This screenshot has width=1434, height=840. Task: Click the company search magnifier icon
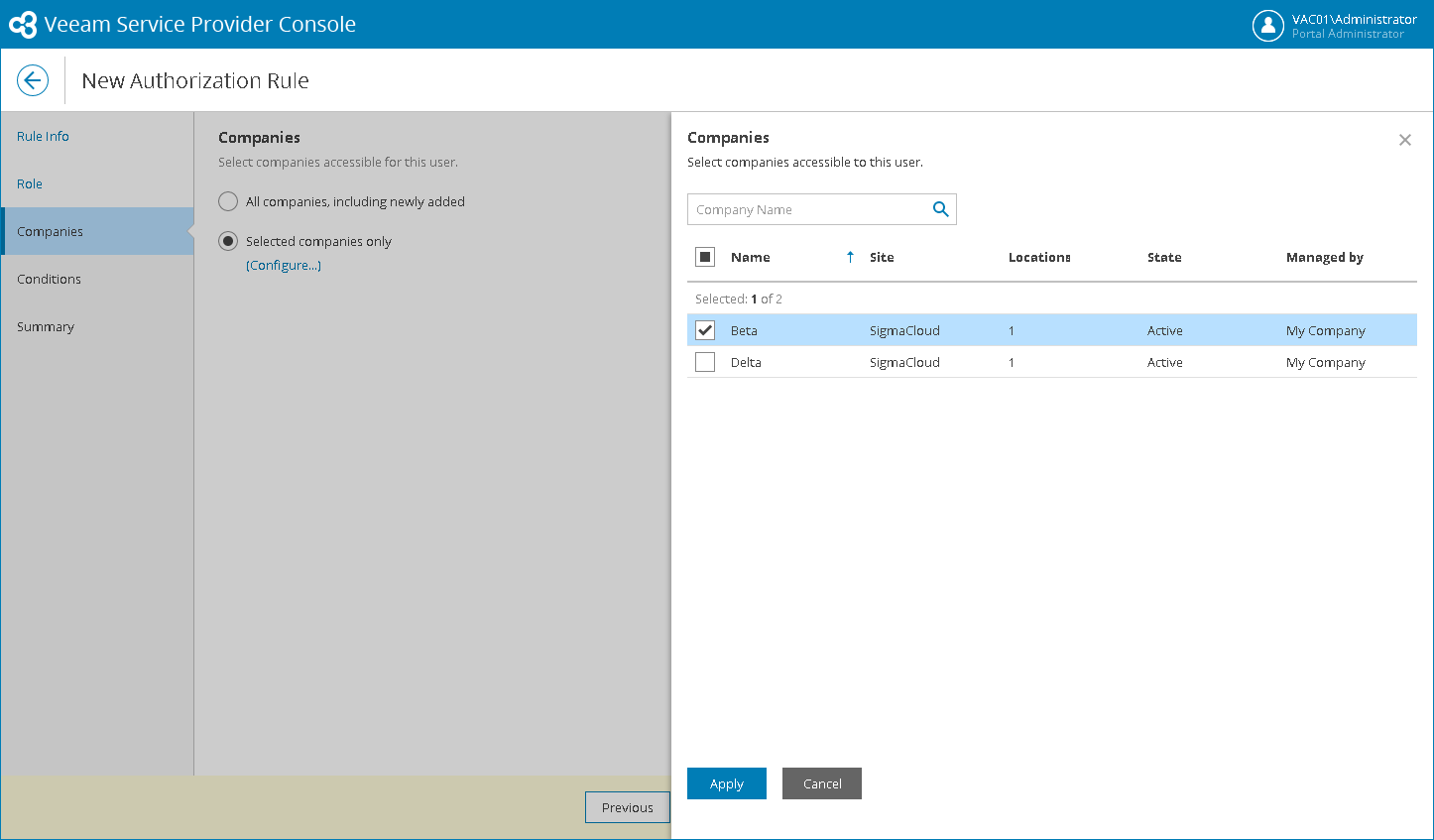pyautogui.click(x=940, y=209)
